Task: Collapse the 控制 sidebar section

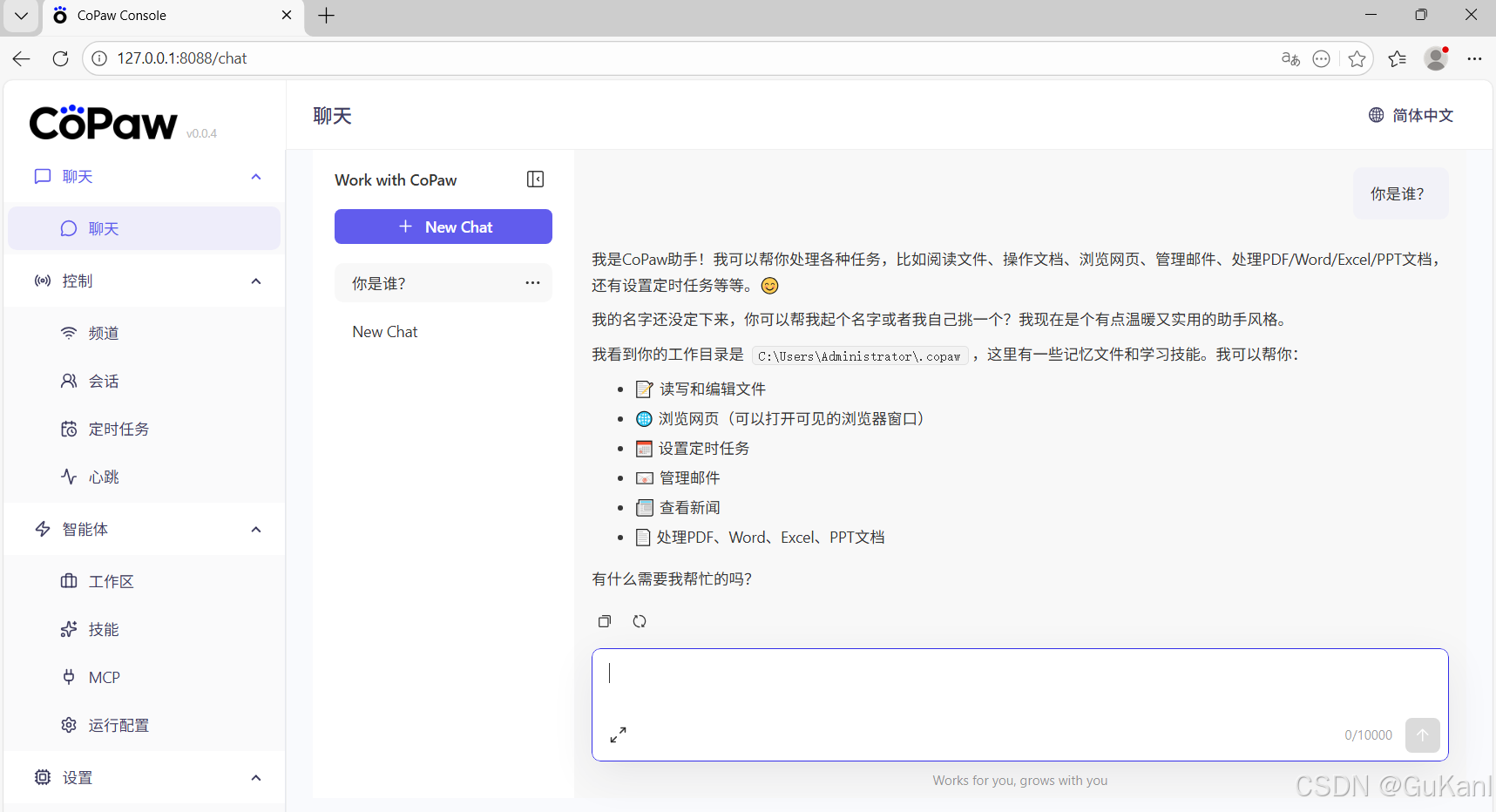Action: click(x=255, y=281)
